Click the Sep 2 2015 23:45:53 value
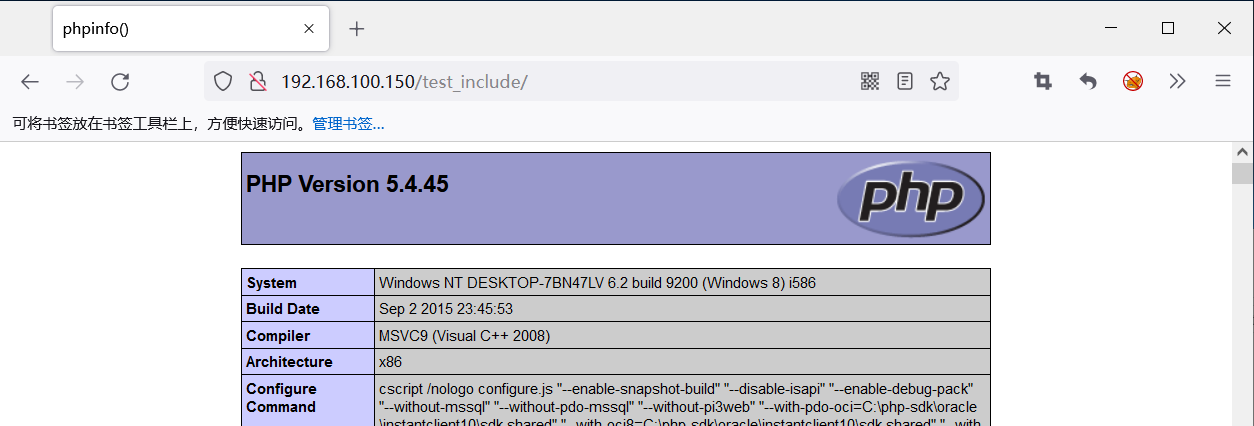The width and height of the screenshot is (1254, 426). tap(446, 309)
